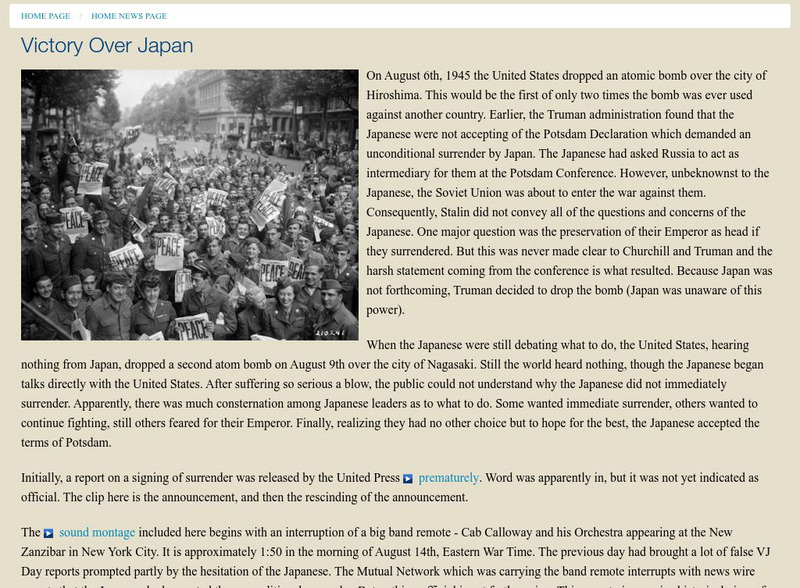The width and height of the screenshot is (800, 588).
Task: Click the words 'Churchill and Truman'
Action: [x=678, y=251]
